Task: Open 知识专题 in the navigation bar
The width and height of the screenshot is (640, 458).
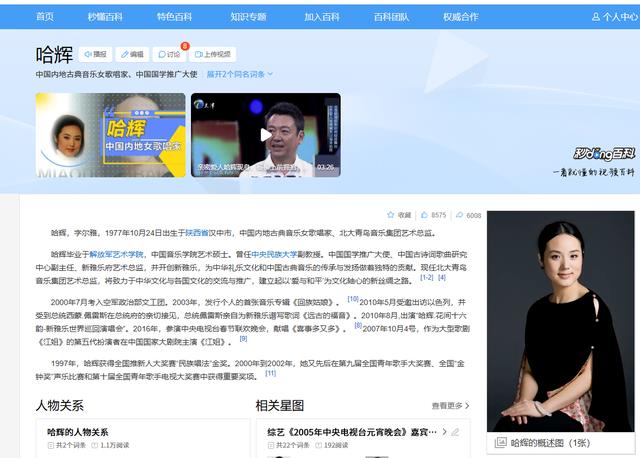Action: [x=248, y=17]
